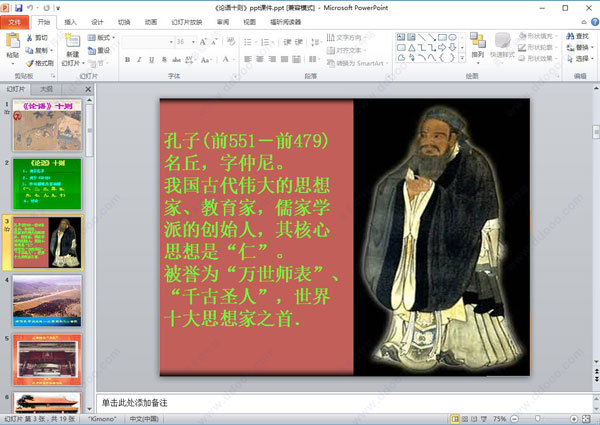Switch to the Transitions (切换) tab
600x425 pixels.
point(124,22)
